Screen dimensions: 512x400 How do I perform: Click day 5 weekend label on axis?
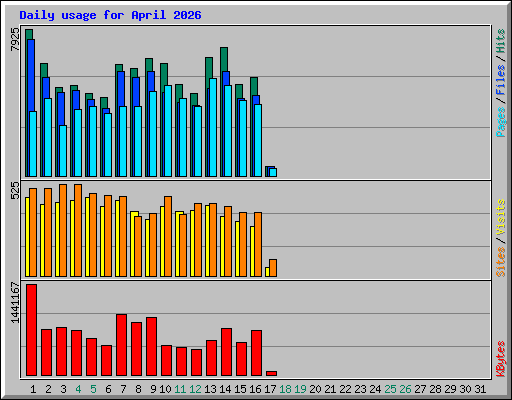pos(93,389)
